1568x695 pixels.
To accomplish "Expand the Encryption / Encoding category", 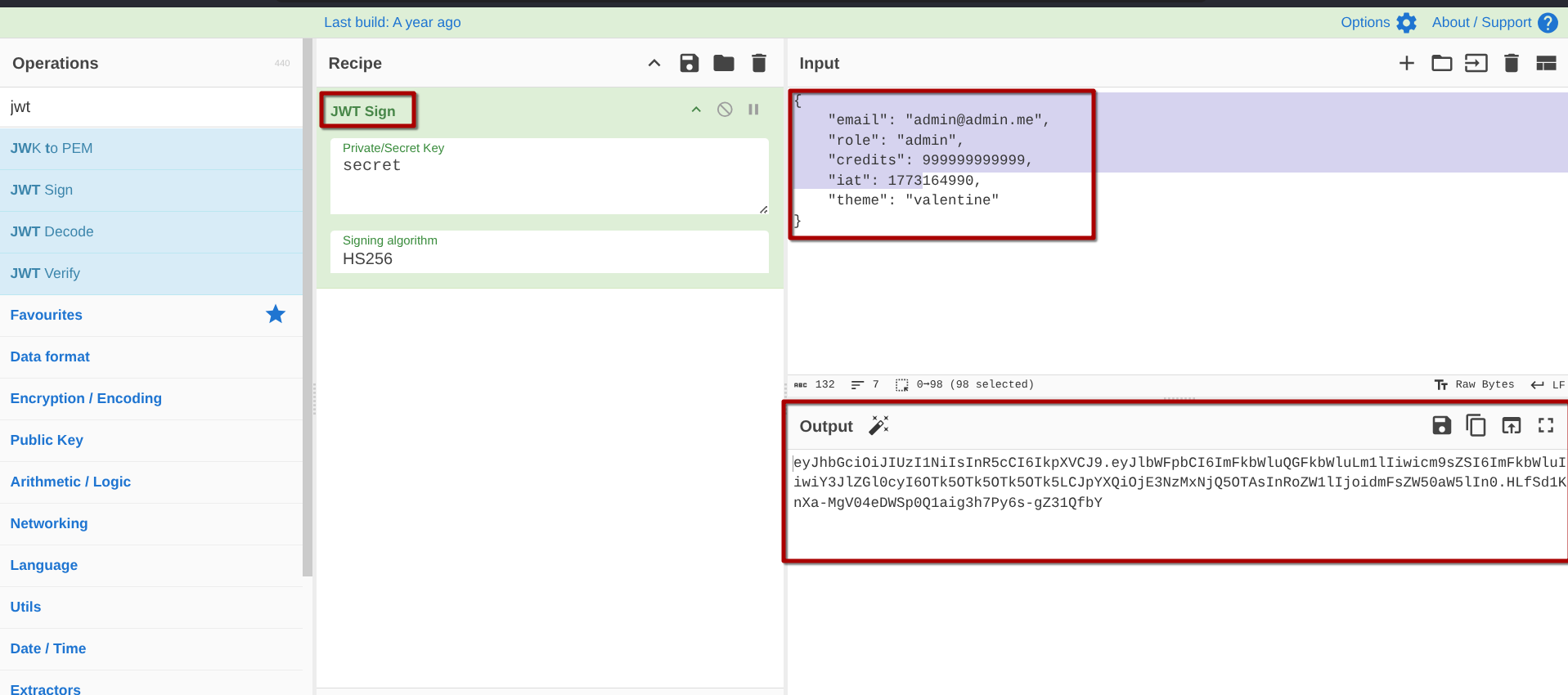I will click(x=86, y=398).
